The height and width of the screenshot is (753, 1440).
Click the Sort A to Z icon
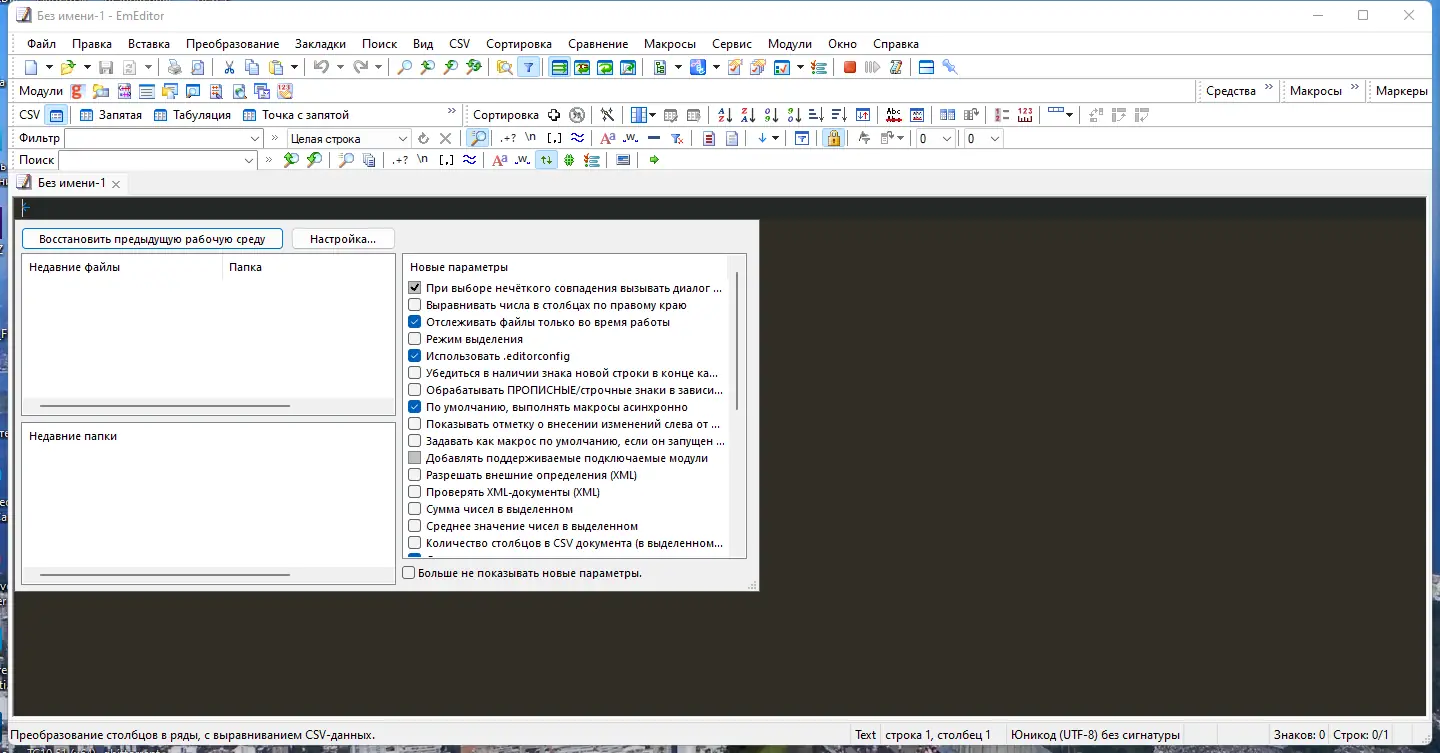[725, 115]
